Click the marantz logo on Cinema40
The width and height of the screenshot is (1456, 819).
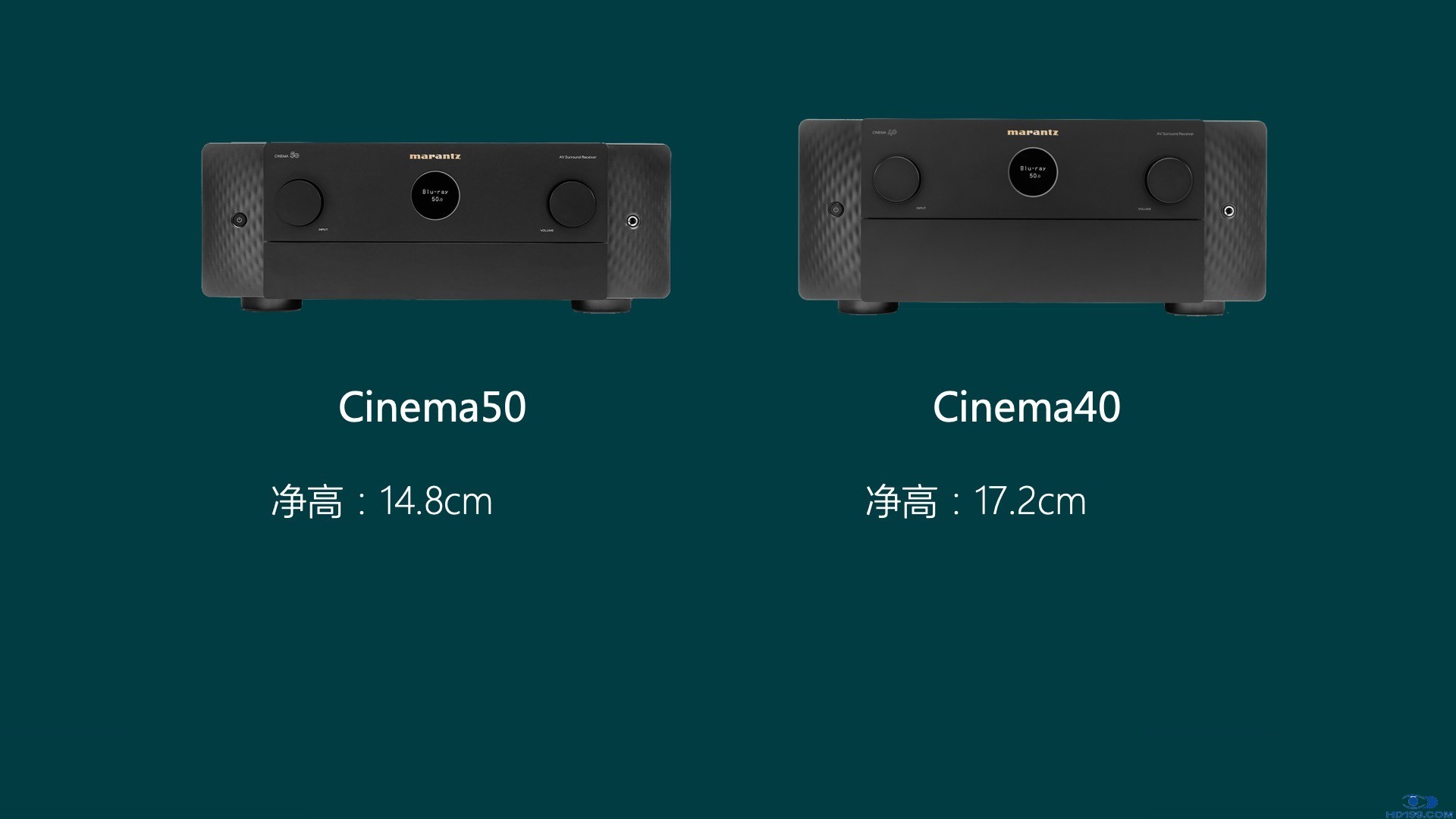tap(1033, 132)
